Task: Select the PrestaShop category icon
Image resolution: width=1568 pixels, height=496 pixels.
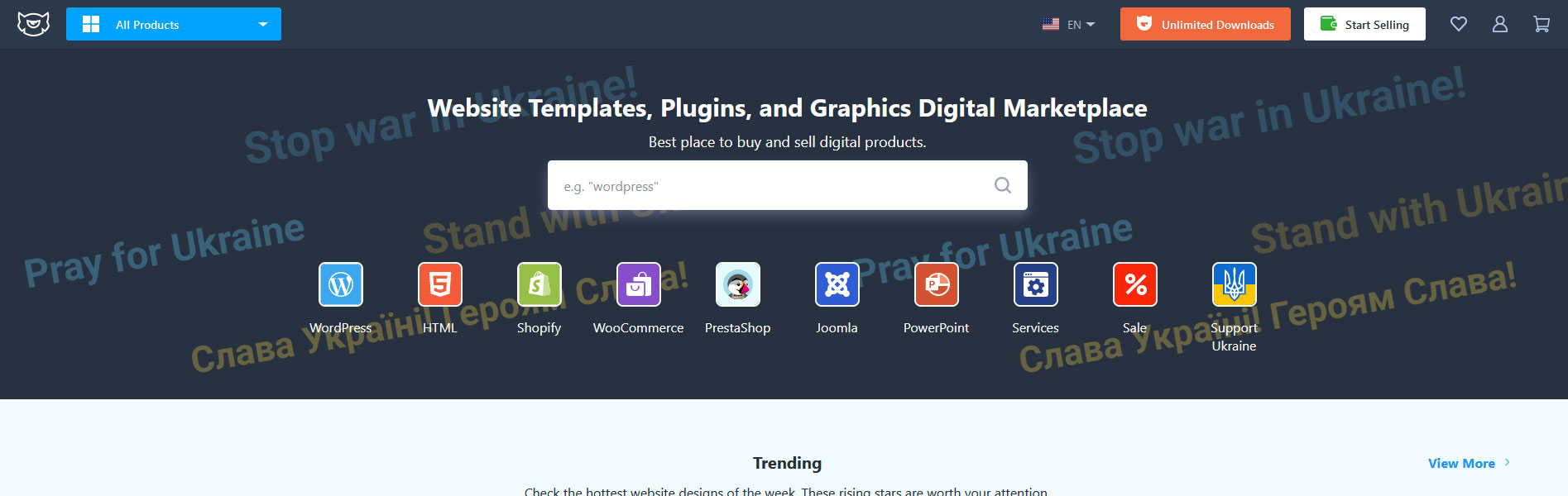Action: 738,284
